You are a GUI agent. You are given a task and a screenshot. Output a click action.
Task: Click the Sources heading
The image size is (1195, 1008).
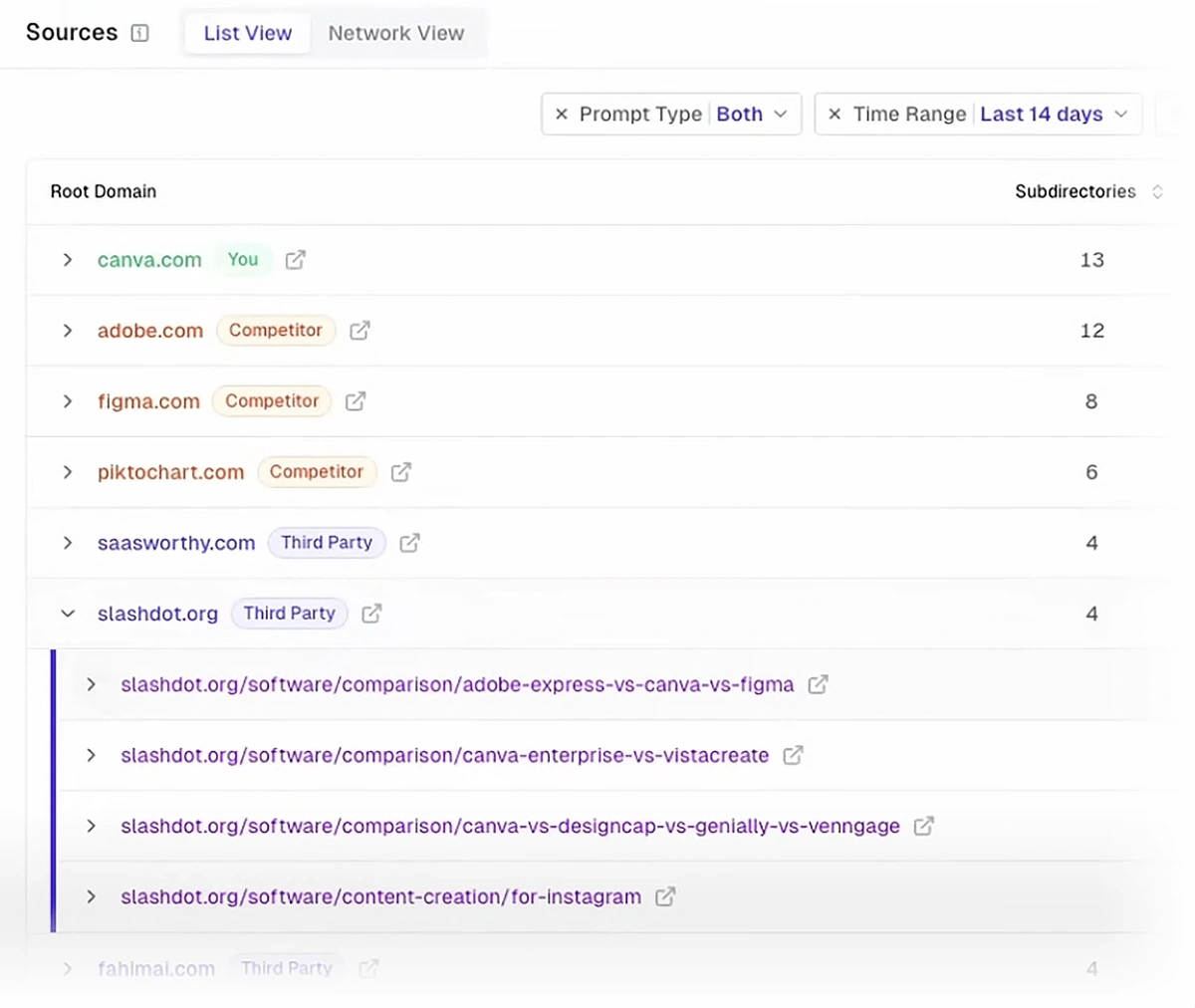72,33
